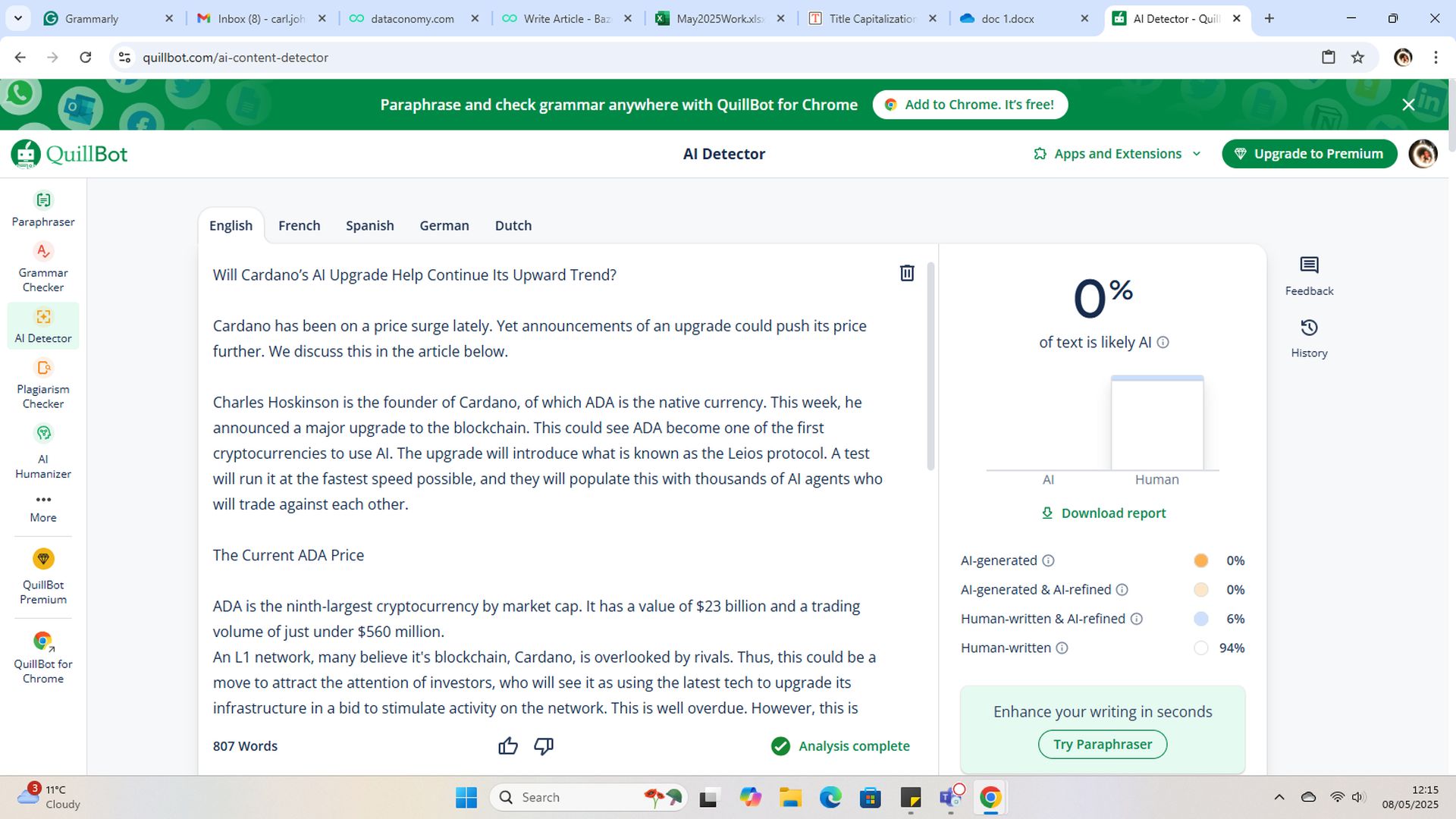Open Windows Start menu

[x=466, y=798]
